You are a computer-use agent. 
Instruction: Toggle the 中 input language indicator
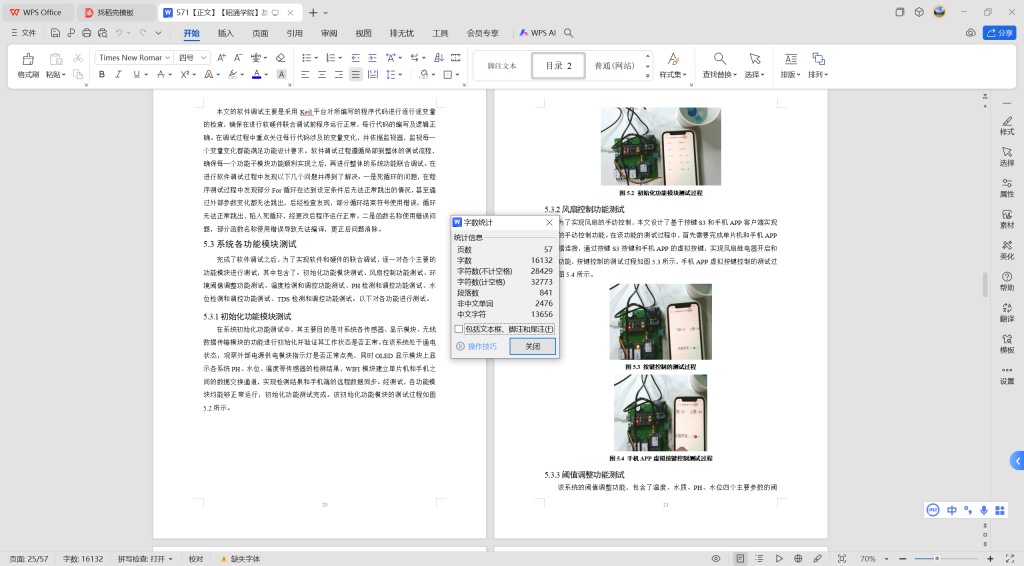coord(952,511)
